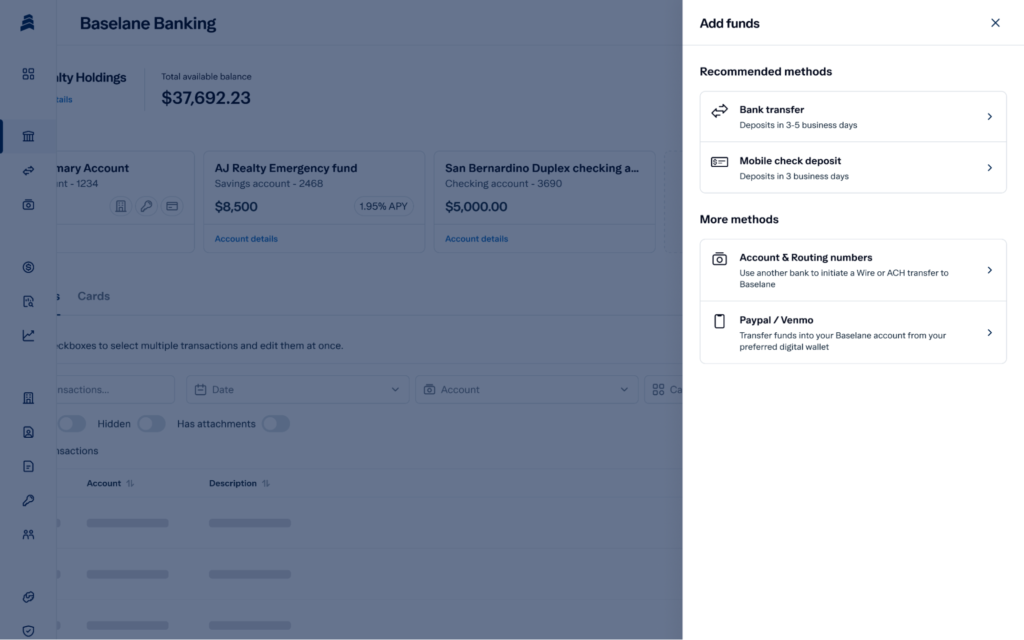Click the Baselane logo in the sidebar
The image size is (1024, 640).
[x=27, y=23]
